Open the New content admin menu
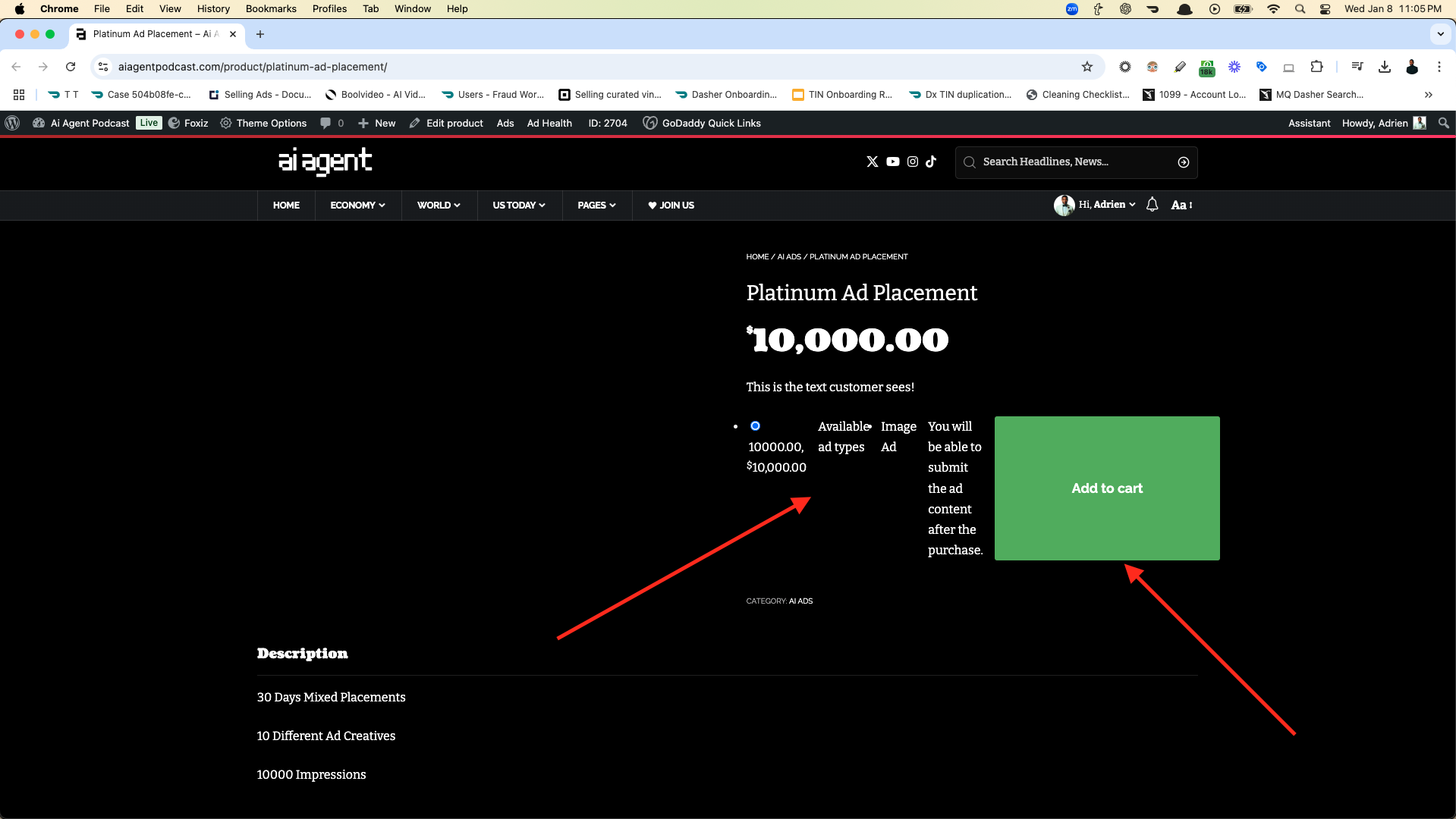 [376, 123]
